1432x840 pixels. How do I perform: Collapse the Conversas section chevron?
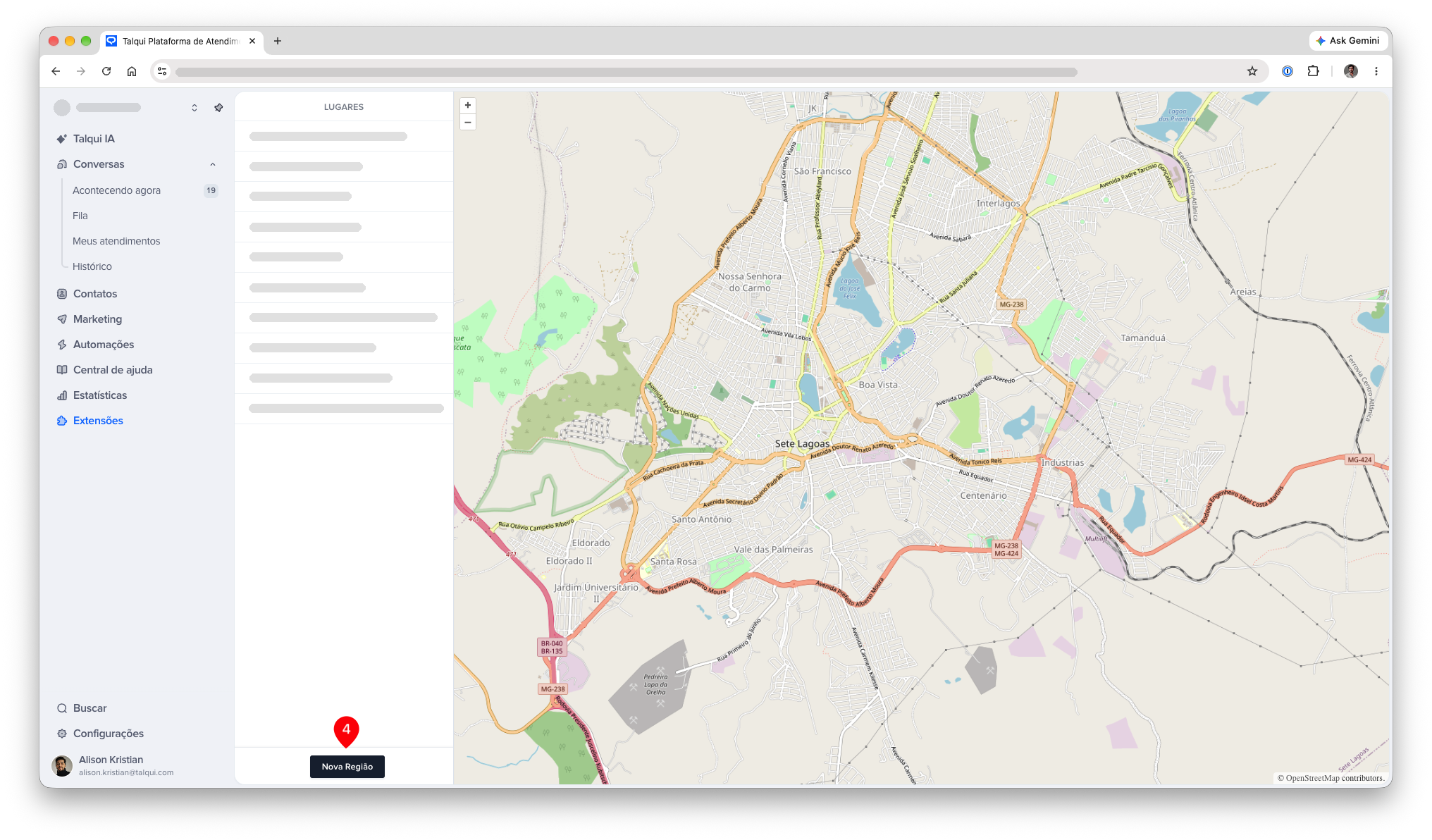pos(213,164)
